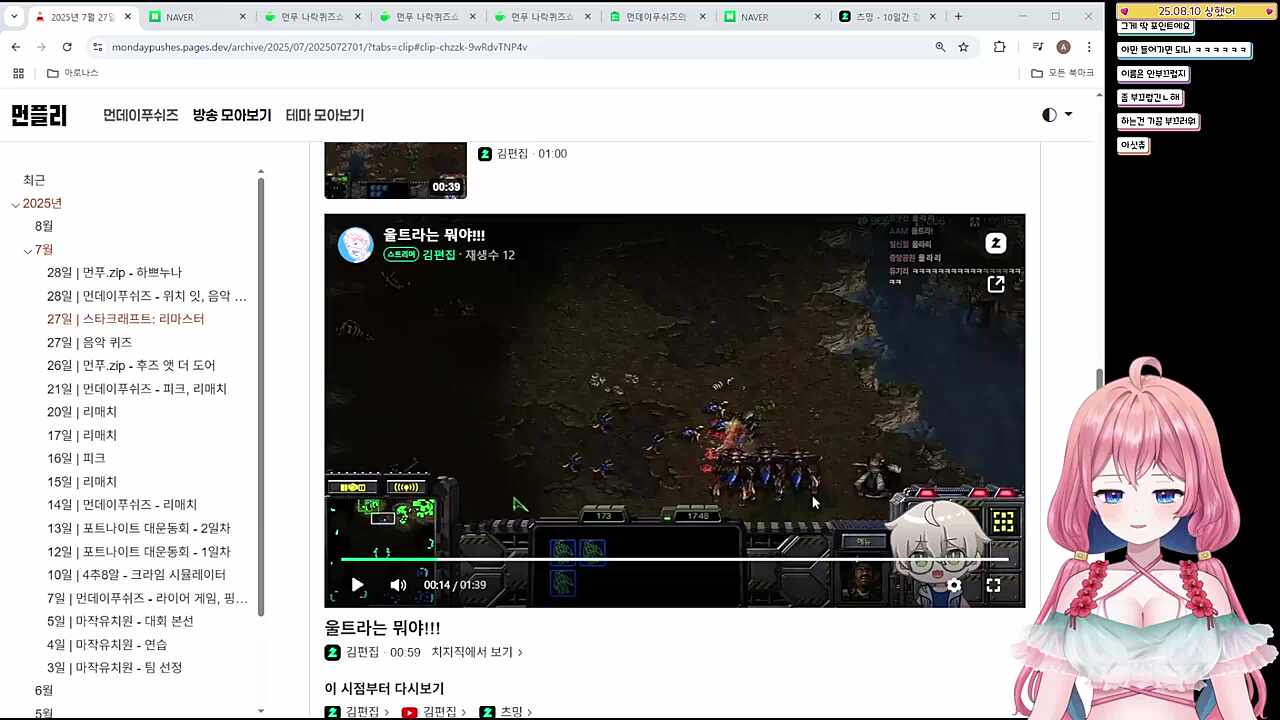Open the Extensions puzzle icon
This screenshot has width=1280, height=720.
click(x=999, y=47)
